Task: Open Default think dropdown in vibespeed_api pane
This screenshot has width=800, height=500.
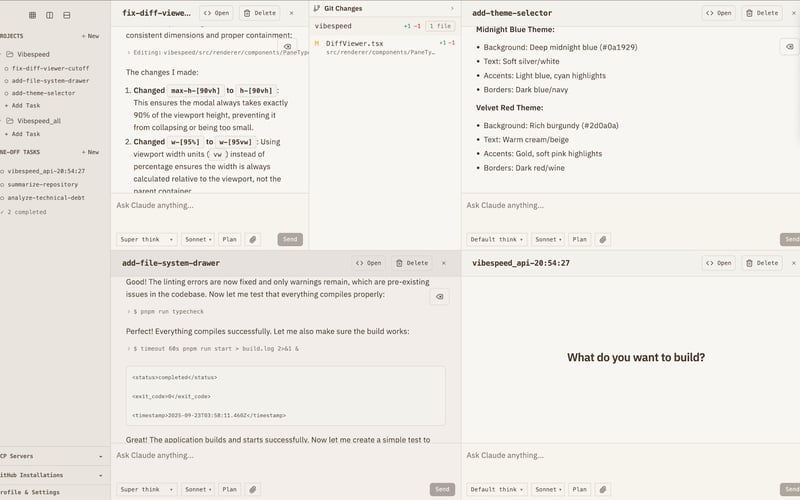Action: (x=496, y=489)
